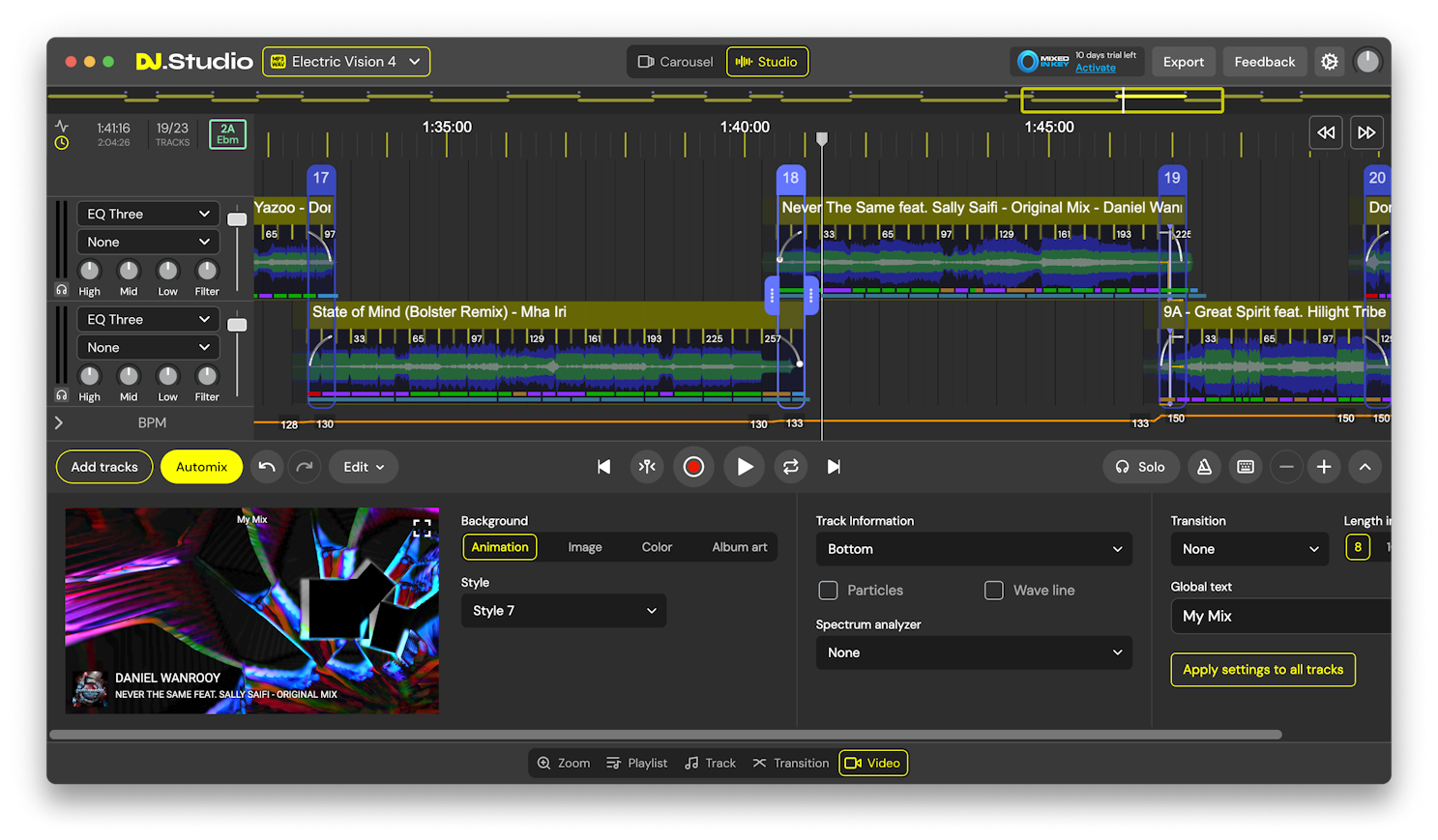Toggle headphone cue on first track lane
Image resolution: width=1438 pixels, height=840 pixels.
tap(62, 290)
